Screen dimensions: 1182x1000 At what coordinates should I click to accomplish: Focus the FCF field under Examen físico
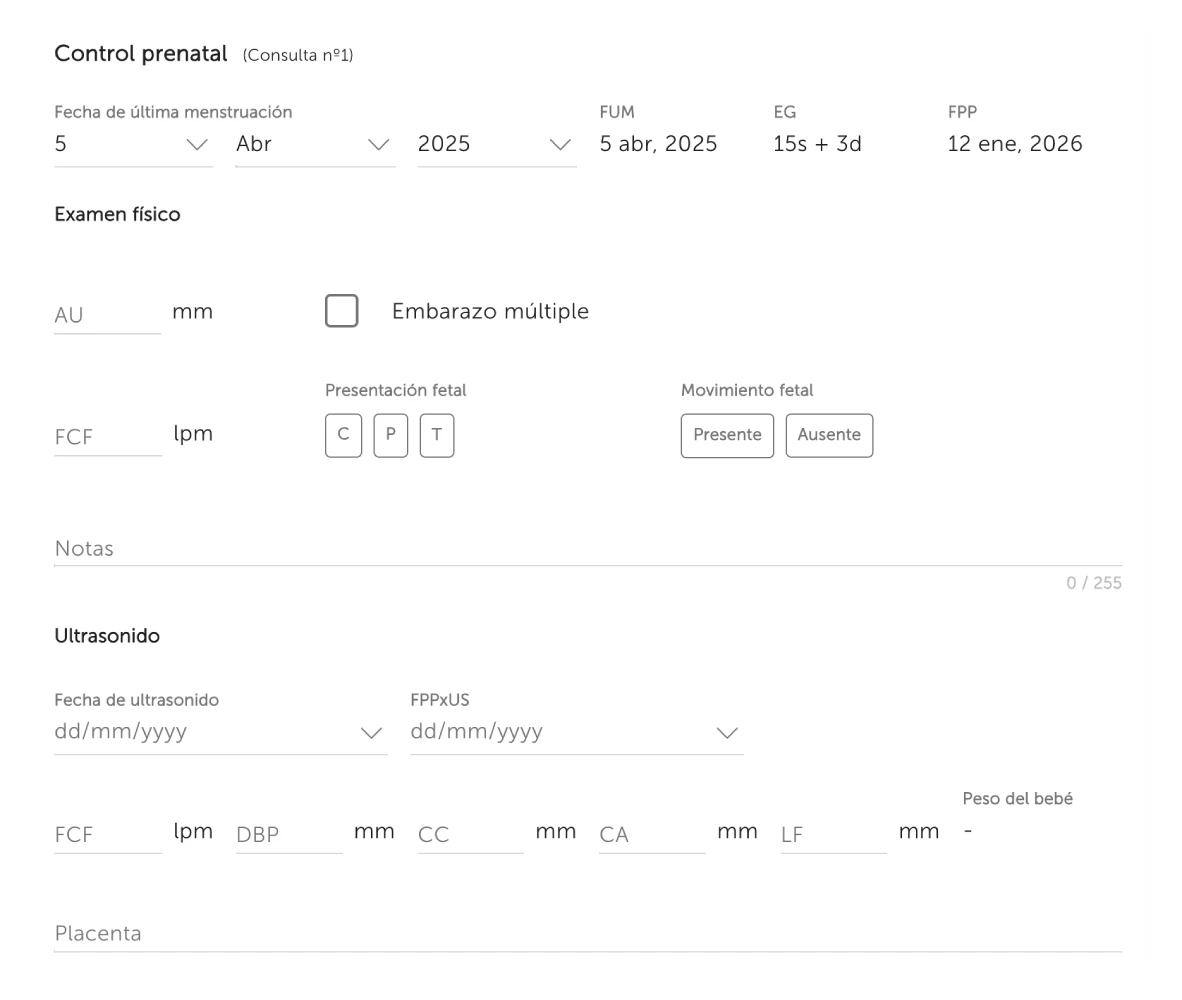pos(108,437)
